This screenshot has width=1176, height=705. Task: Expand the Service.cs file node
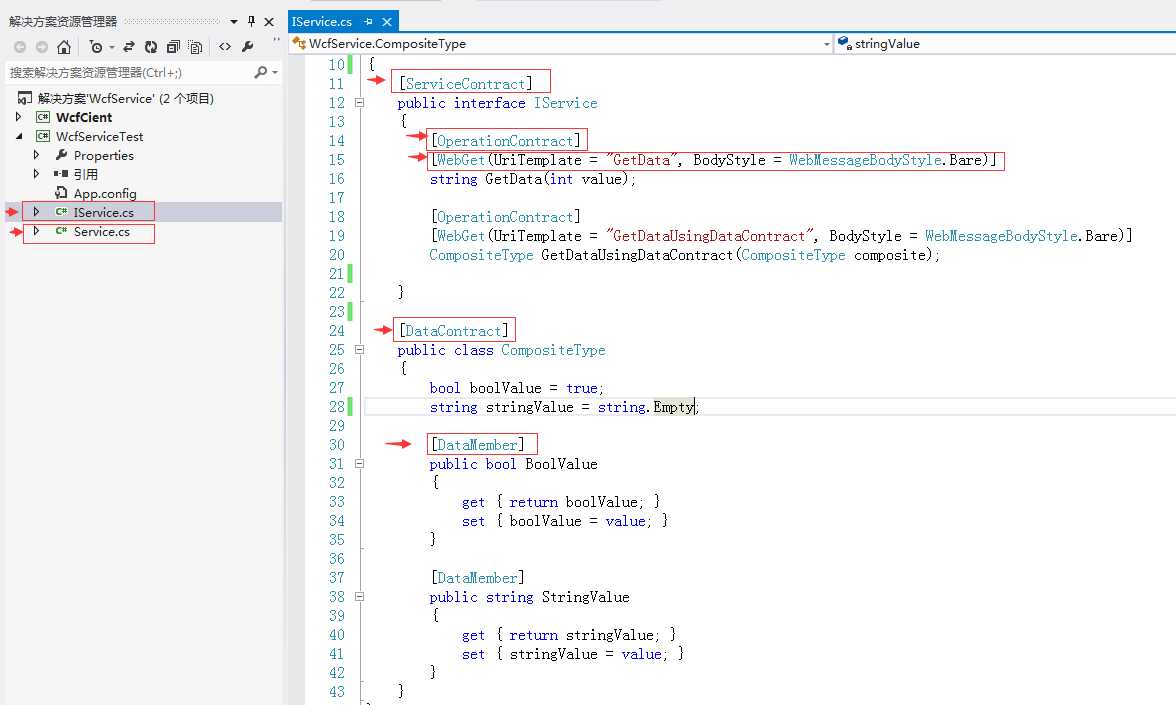click(36, 232)
